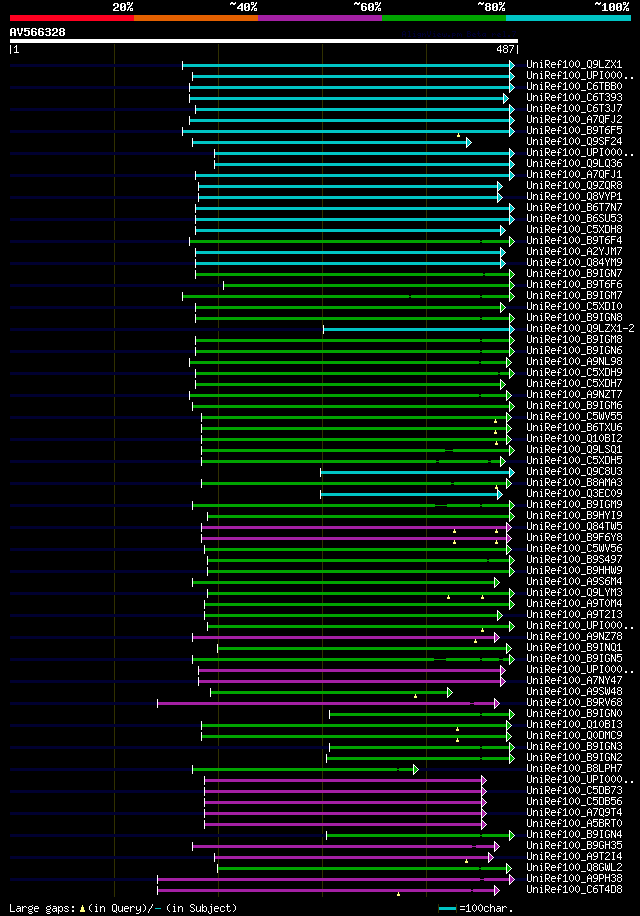The width and height of the screenshot is (640, 916).
Task: Open hit UniRef100_Q9LZX1-2
Action: [580, 328]
